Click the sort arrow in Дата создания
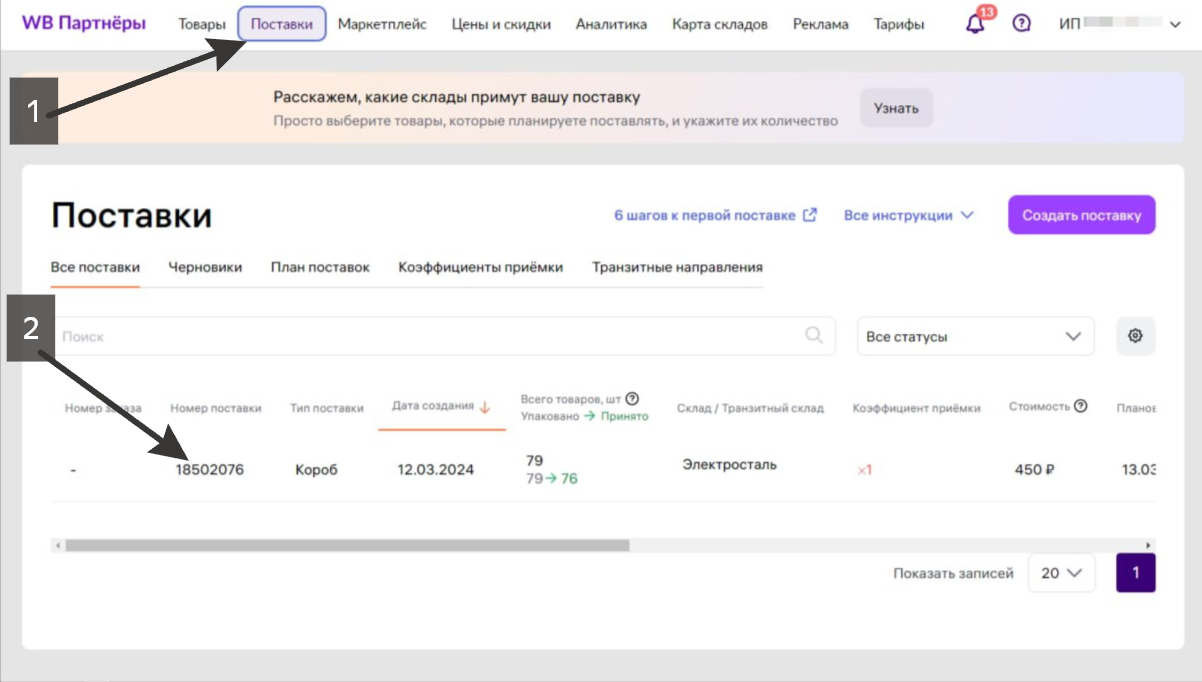The height and width of the screenshot is (682, 1202). [x=485, y=407]
